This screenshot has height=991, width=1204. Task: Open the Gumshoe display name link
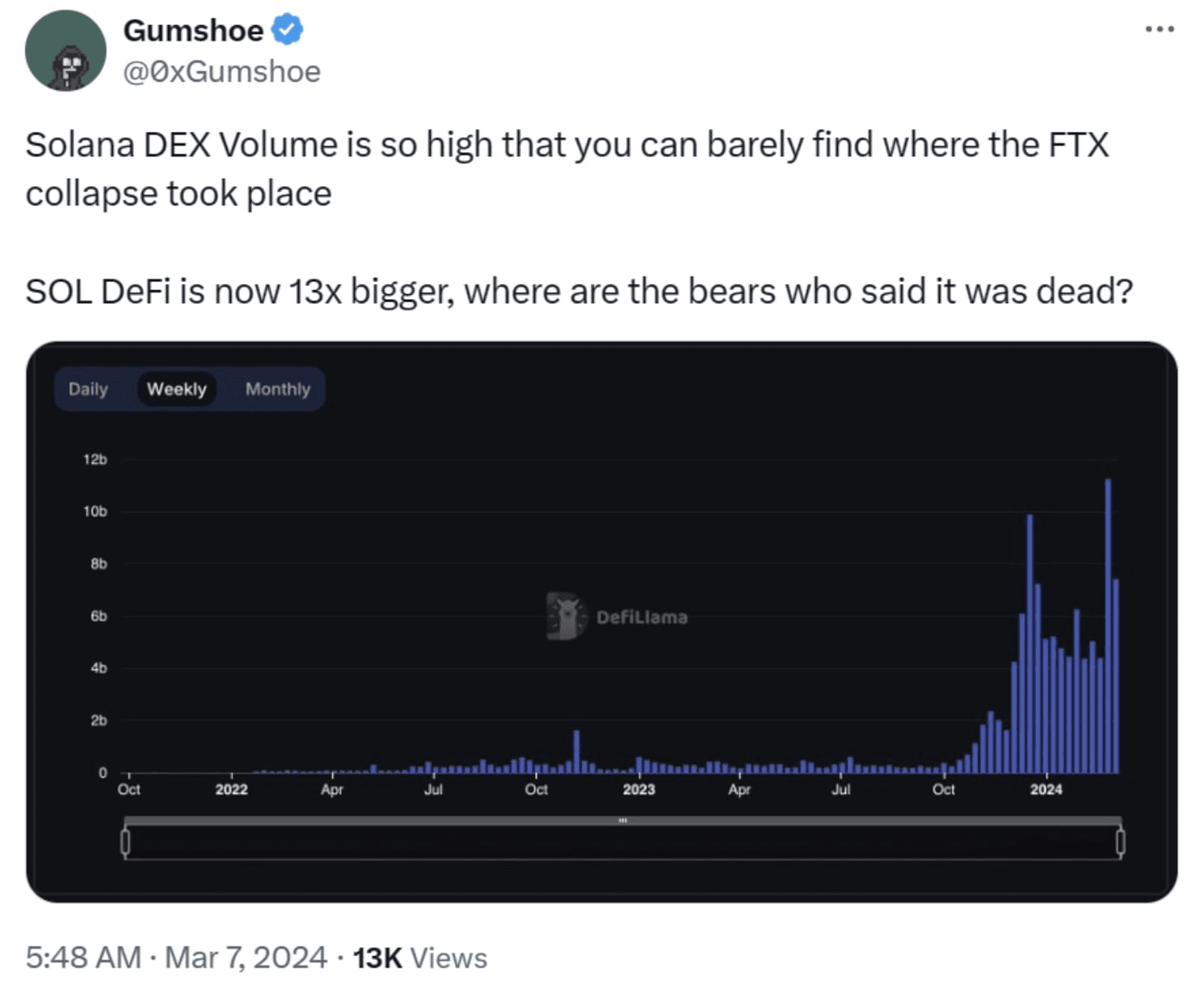click(193, 30)
